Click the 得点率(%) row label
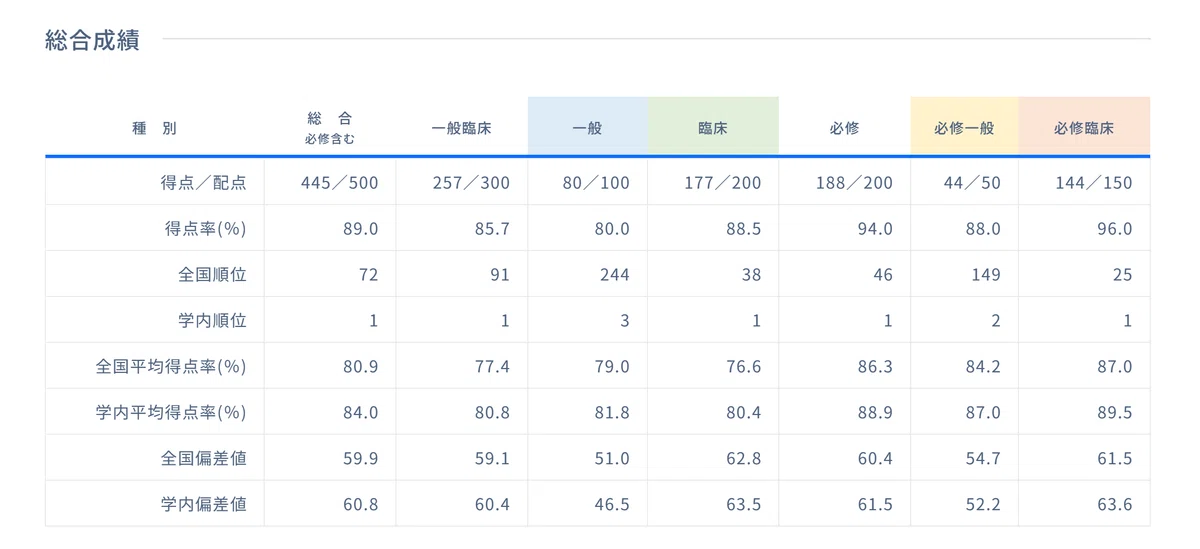 [x=206, y=229]
